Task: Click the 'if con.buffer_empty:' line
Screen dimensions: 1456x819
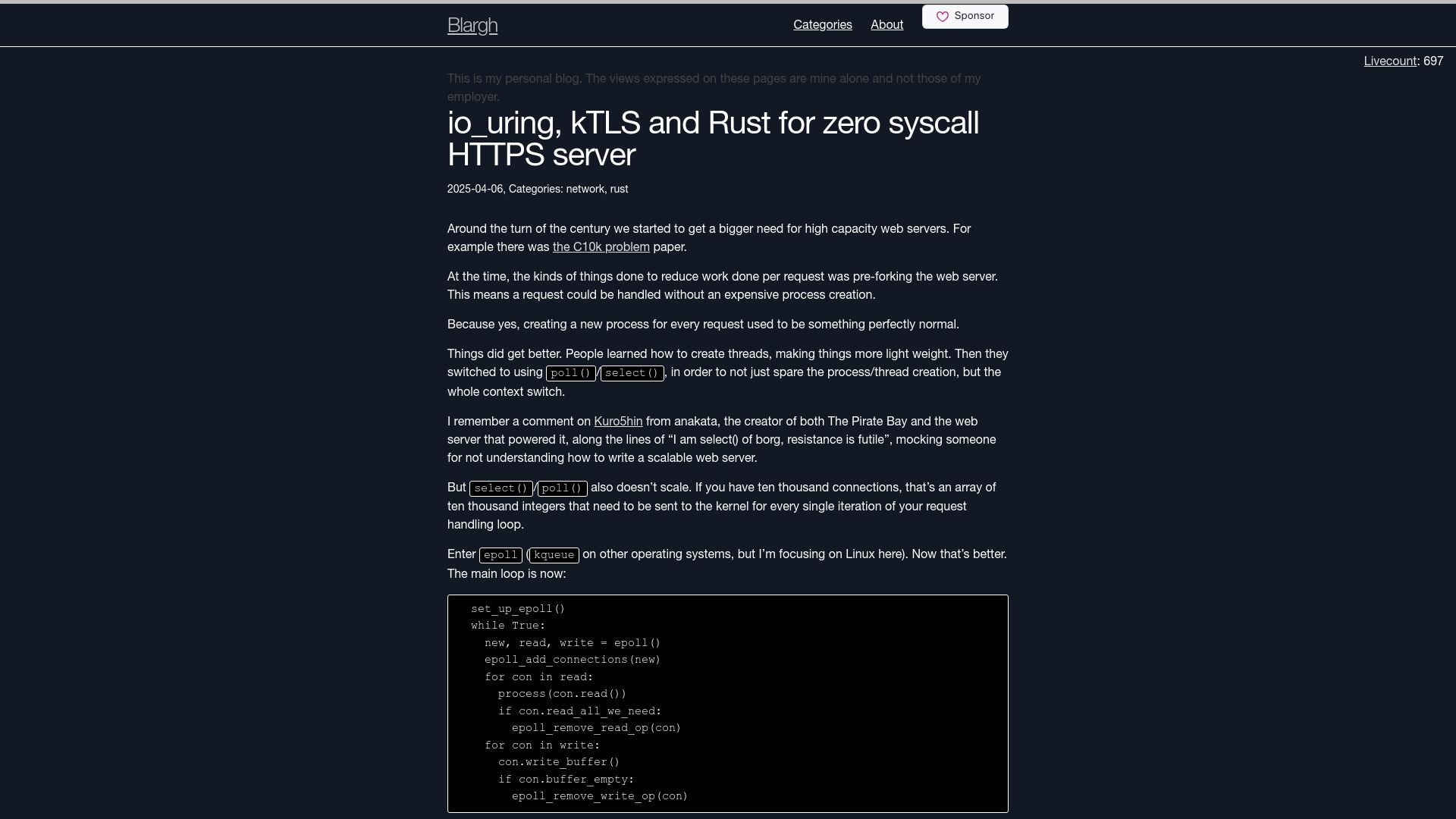Action: pos(566,780)
